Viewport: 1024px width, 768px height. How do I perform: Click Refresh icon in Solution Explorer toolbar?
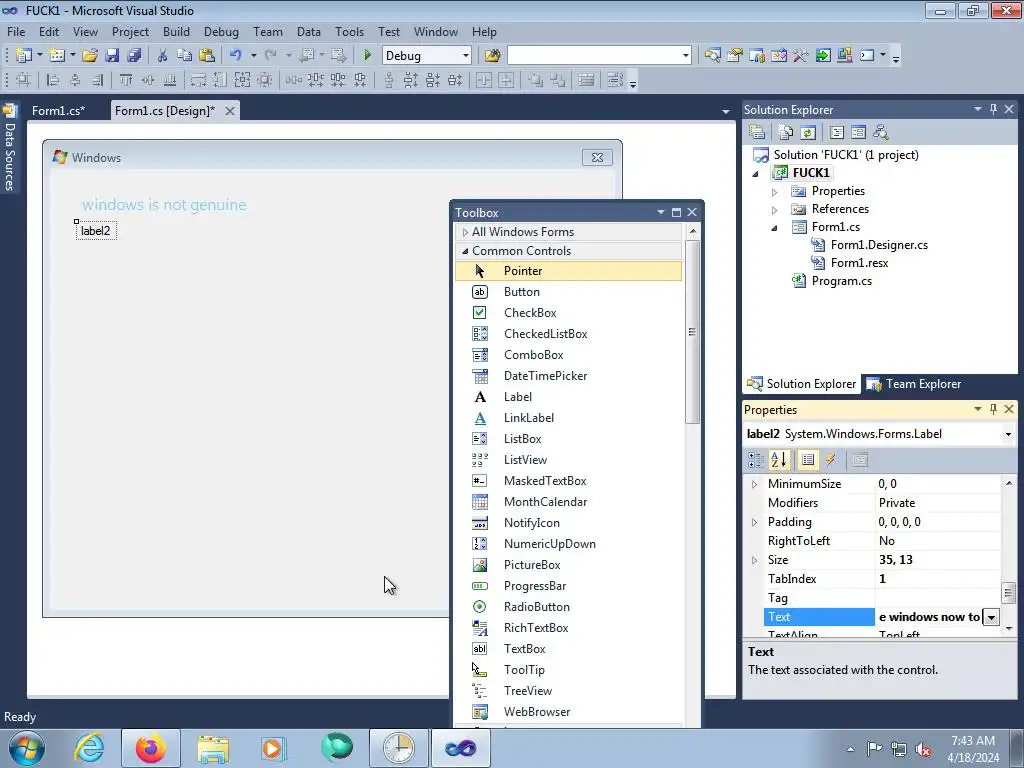(808, 133)
